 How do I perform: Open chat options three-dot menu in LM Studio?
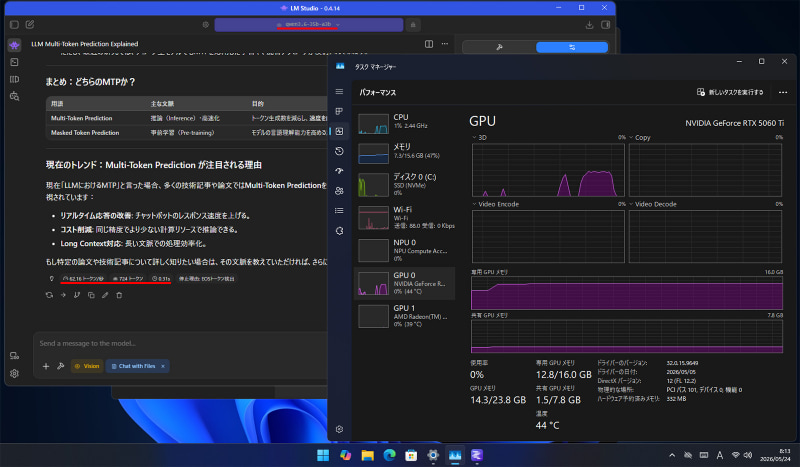click(x=445, y=44)
